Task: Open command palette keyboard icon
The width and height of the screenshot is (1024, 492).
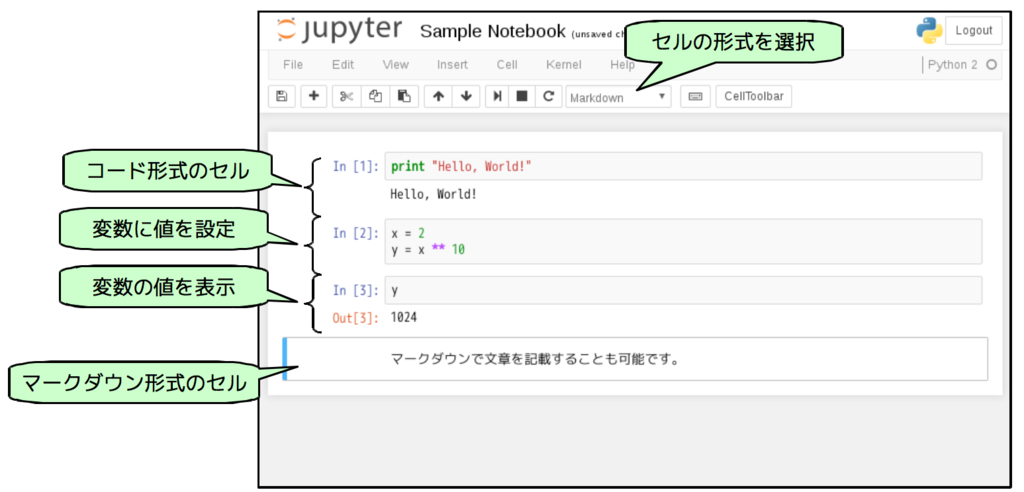Action: [x=696, y=97]
